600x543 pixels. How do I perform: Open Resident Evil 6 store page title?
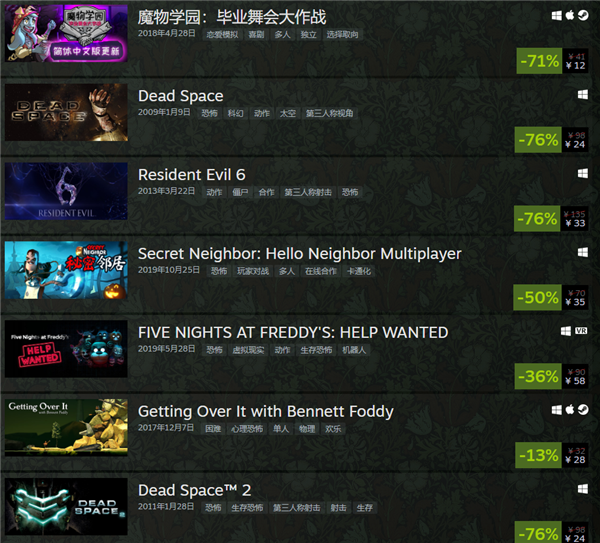click(x=192, y=174)
